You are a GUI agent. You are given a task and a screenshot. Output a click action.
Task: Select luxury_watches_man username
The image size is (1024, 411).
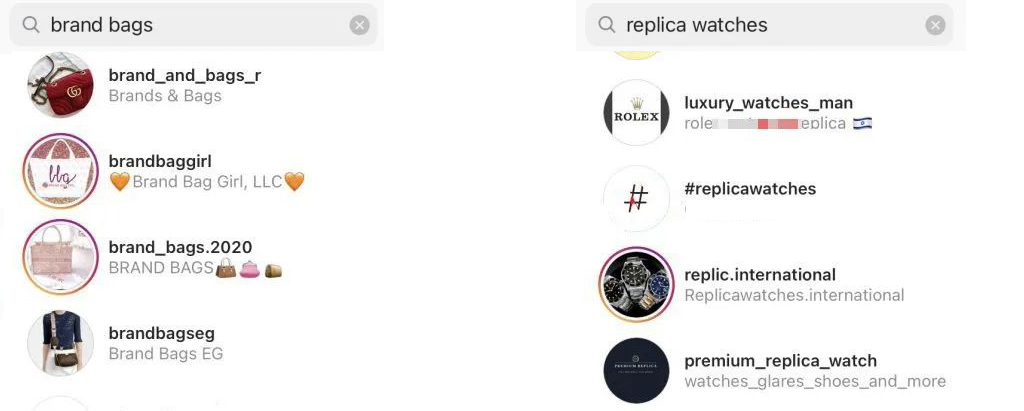(769, 103)
